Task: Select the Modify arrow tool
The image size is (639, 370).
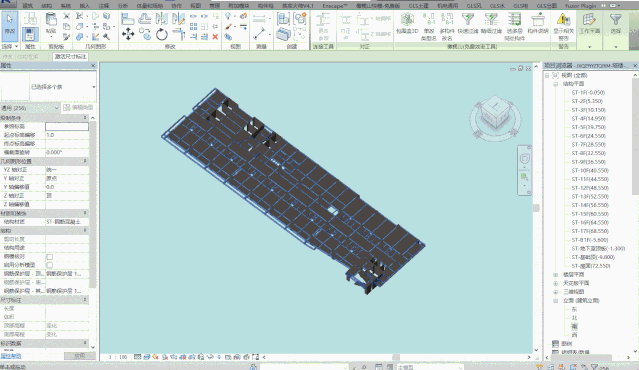Action: 9,25
